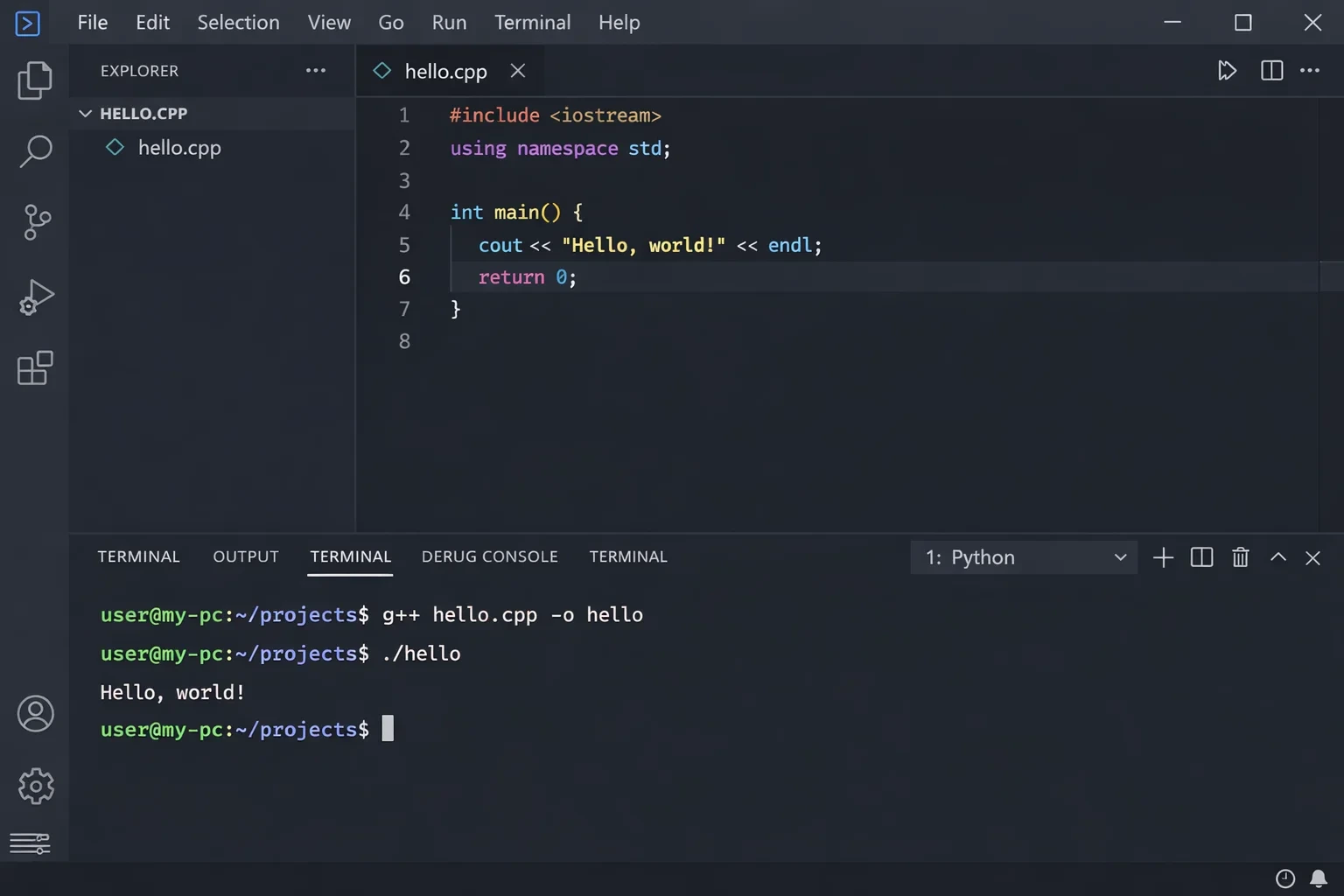Split the terminal pane
The height and width of the screenshot is (896, 1344).
pos(1201,557)
